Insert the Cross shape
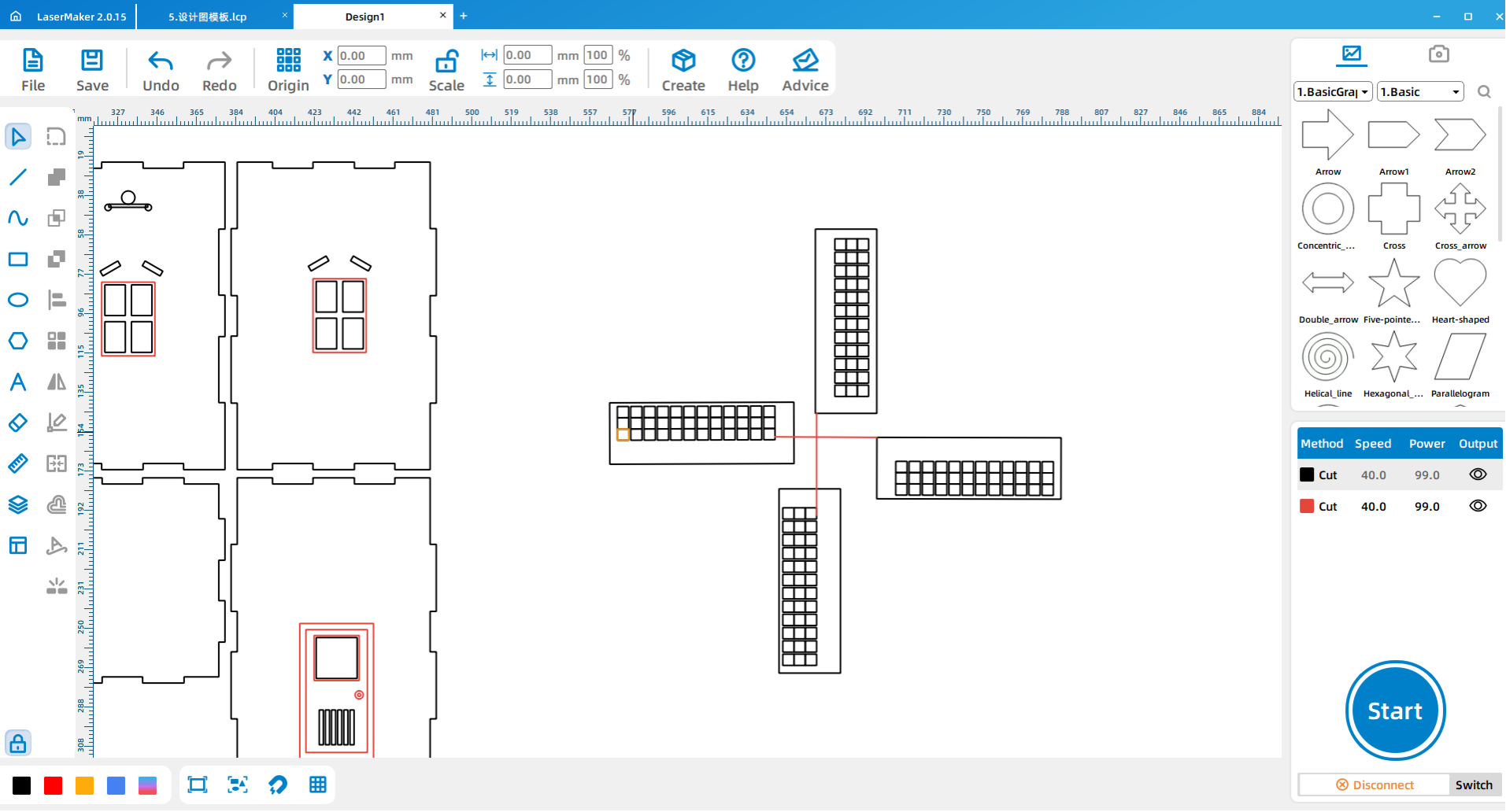1506x812 pixels. pos(1393,216)
